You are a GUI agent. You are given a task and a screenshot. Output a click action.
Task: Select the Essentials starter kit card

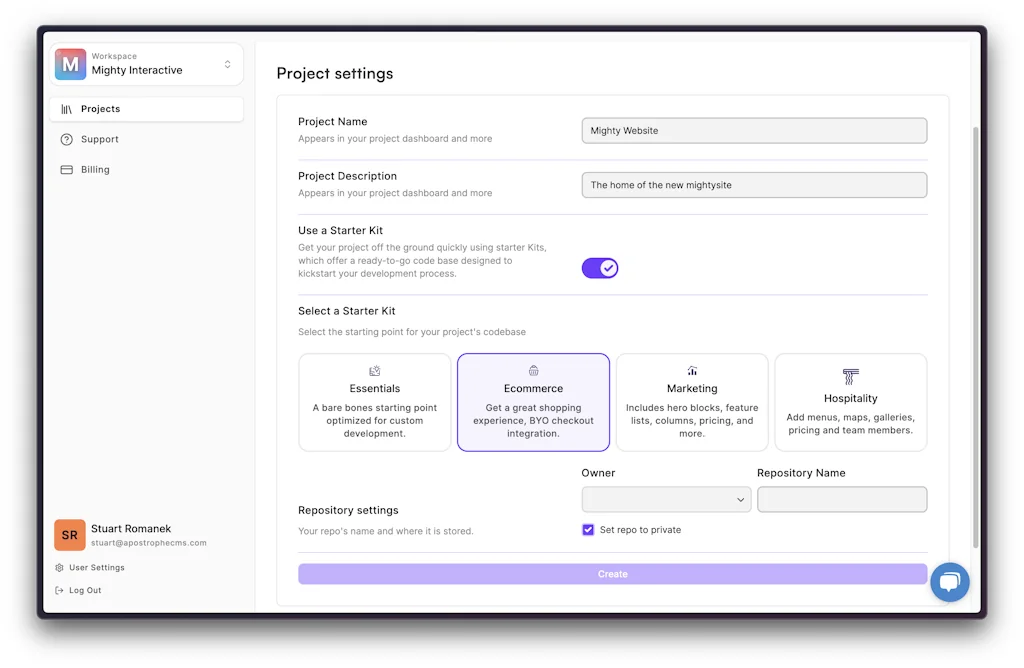[x=375, y=402]
